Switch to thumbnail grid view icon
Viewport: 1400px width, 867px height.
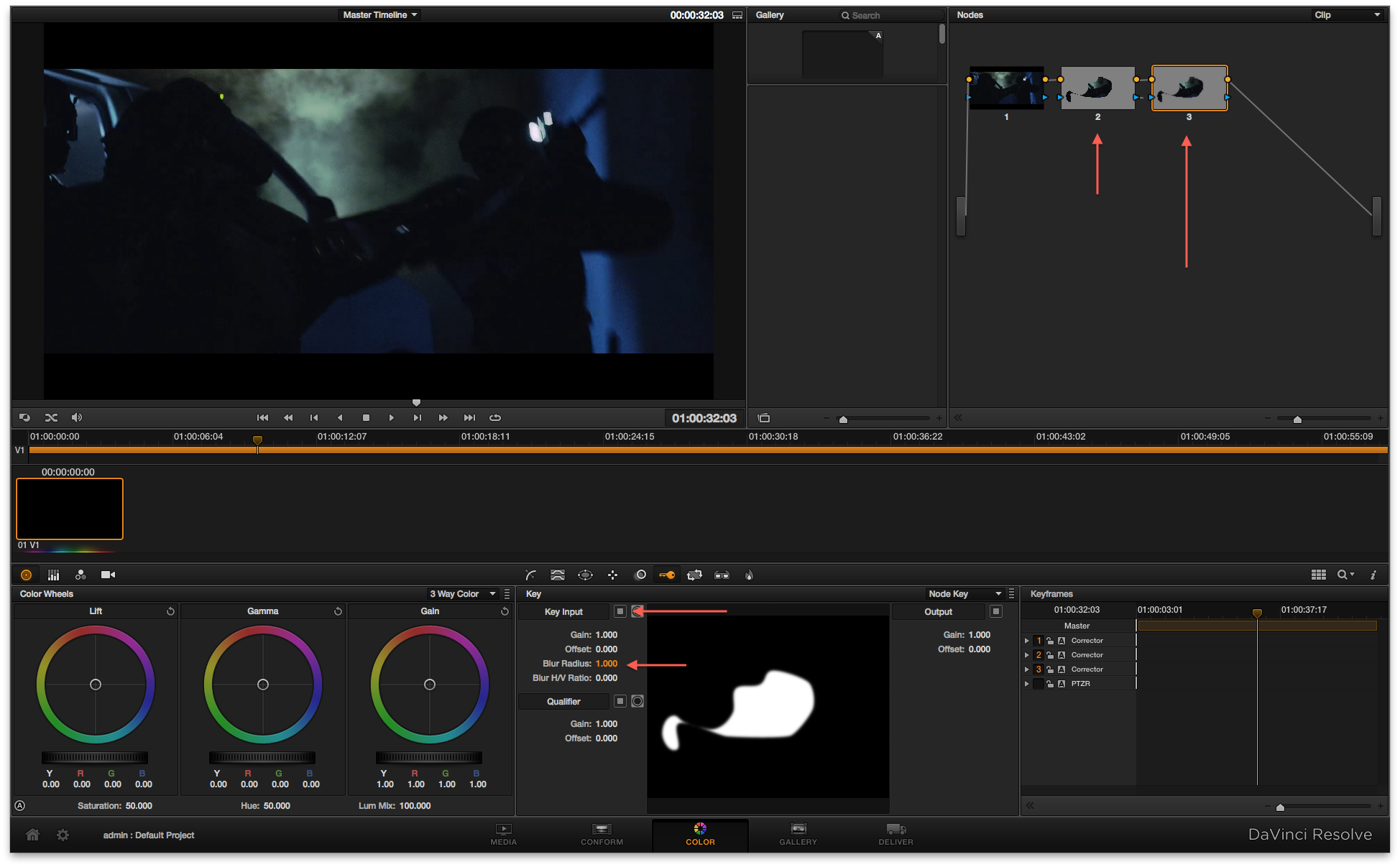point(1318,575)
